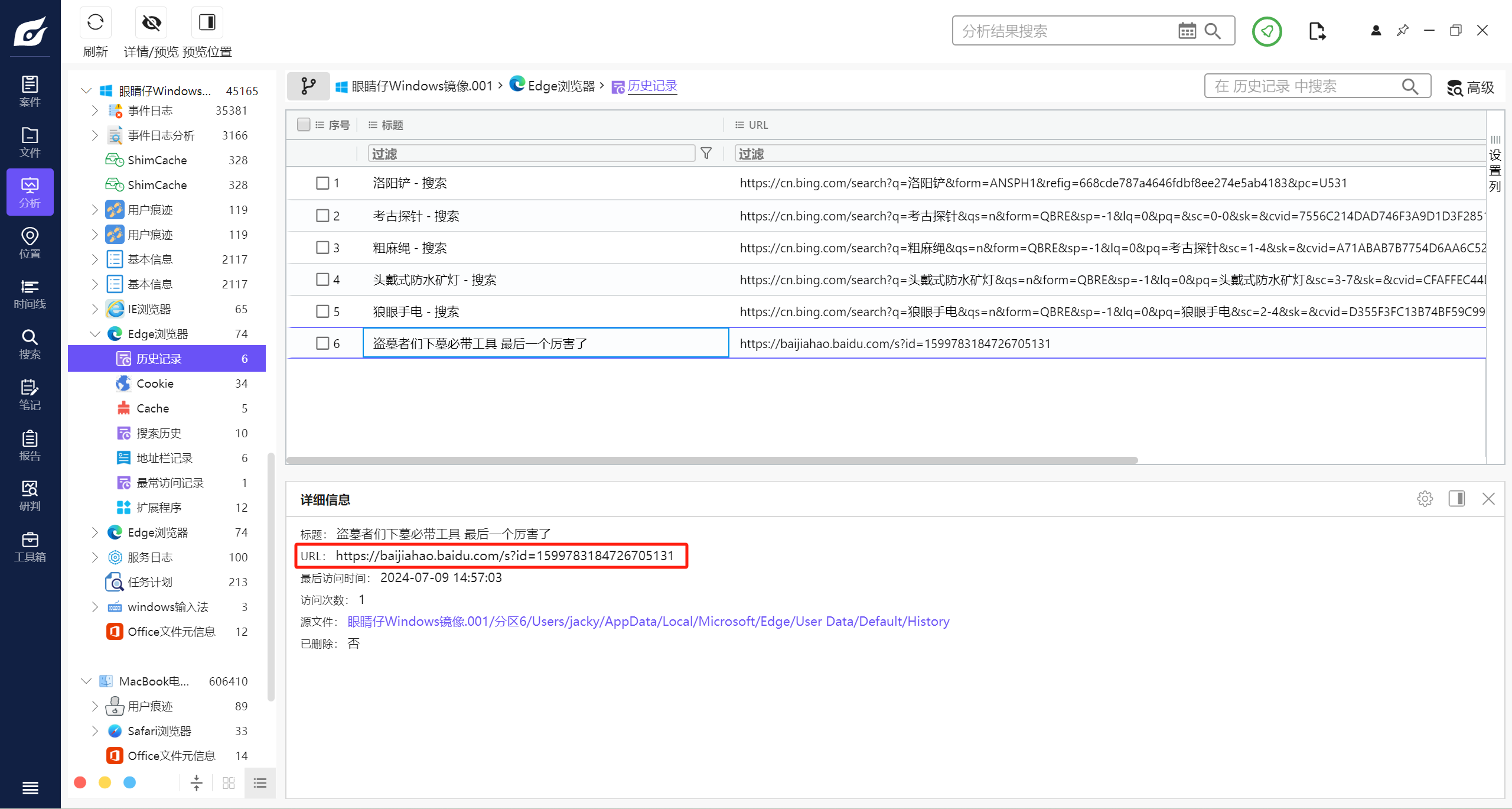Click the branch icon beside the breadcrumb
Image resolution: width=1512 pixels, height=809 pixels.
pyautogui.click(x=308, y=86)
